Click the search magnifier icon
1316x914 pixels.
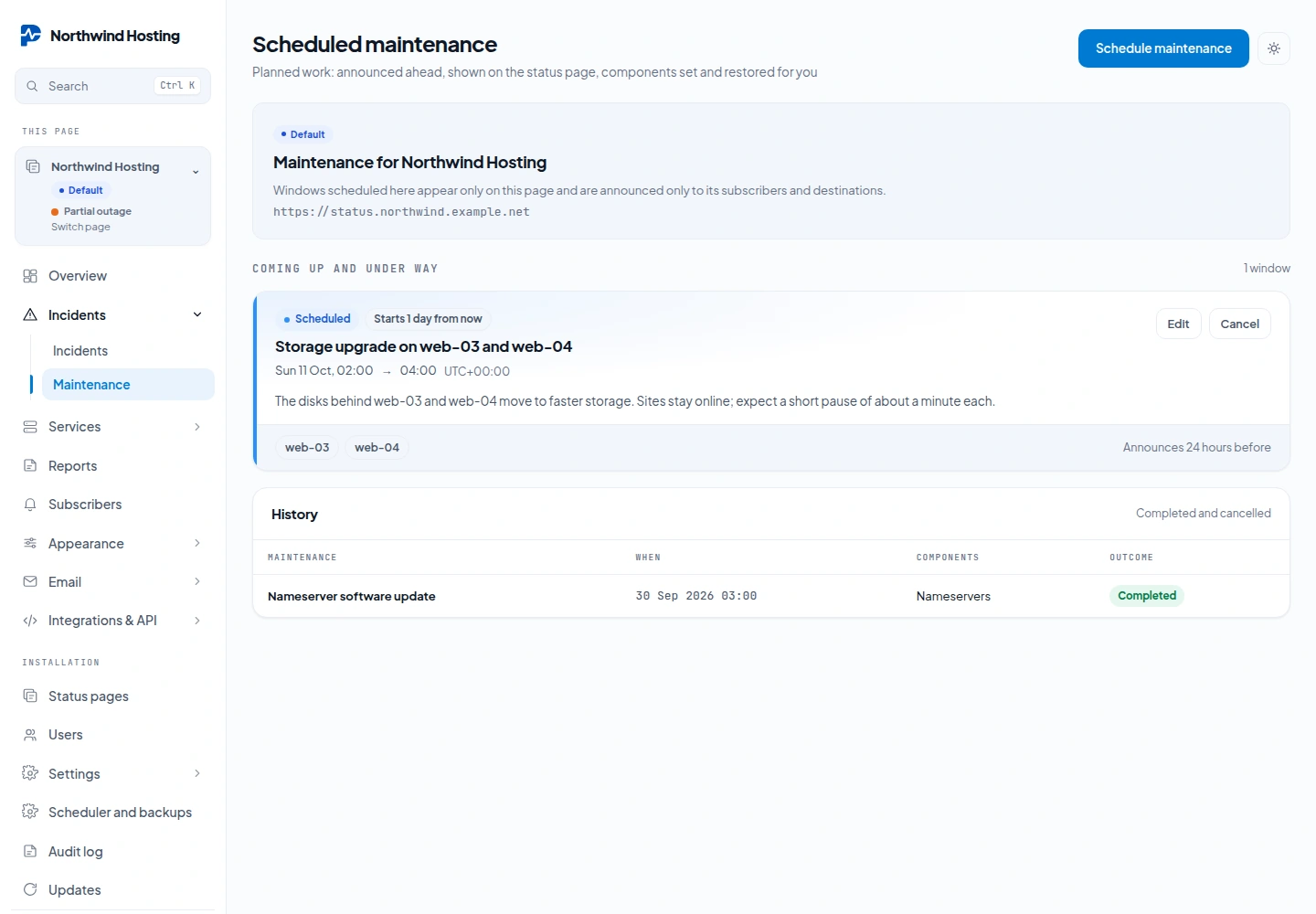coord(32,86)
